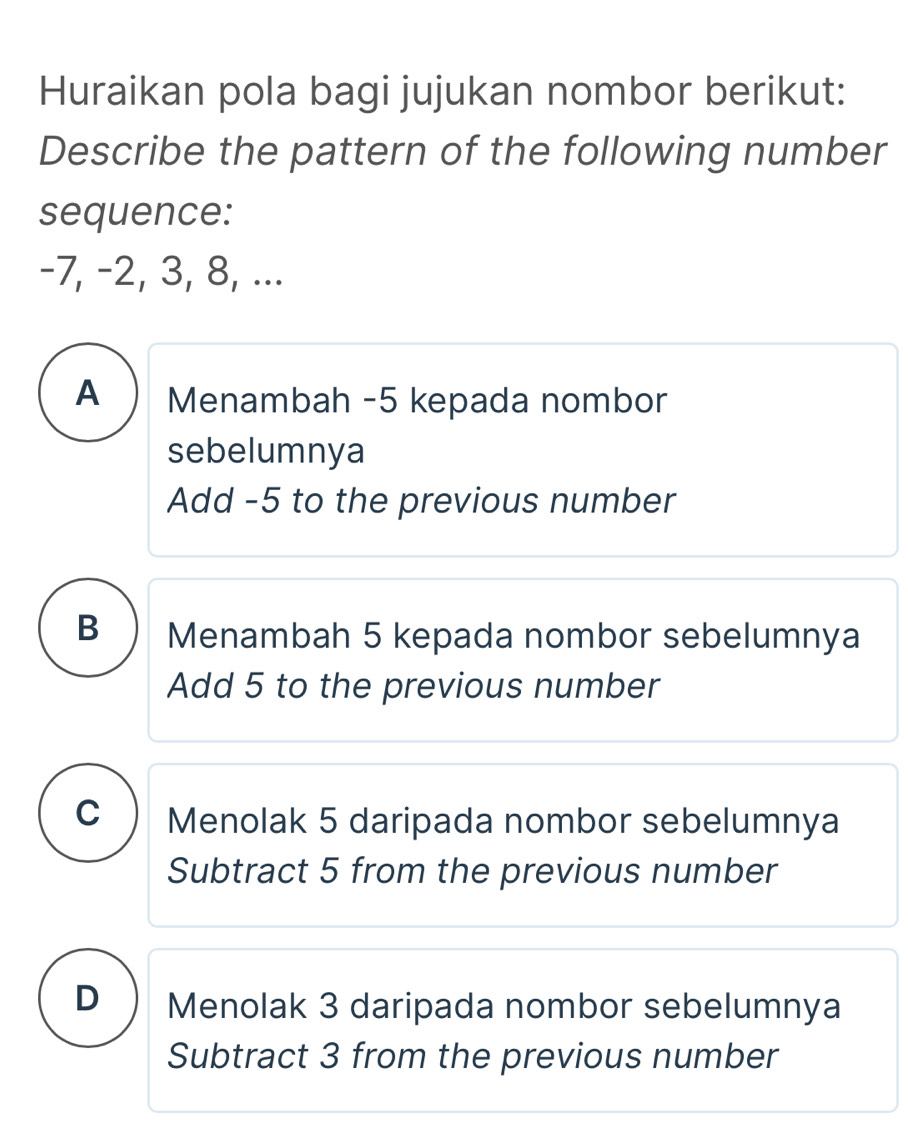The width and height of the screenshot is (908, 1124).
Task: Pick 'Subtract 5 from the previous number'
Action: pyautogui.click(x=472, y=871)
